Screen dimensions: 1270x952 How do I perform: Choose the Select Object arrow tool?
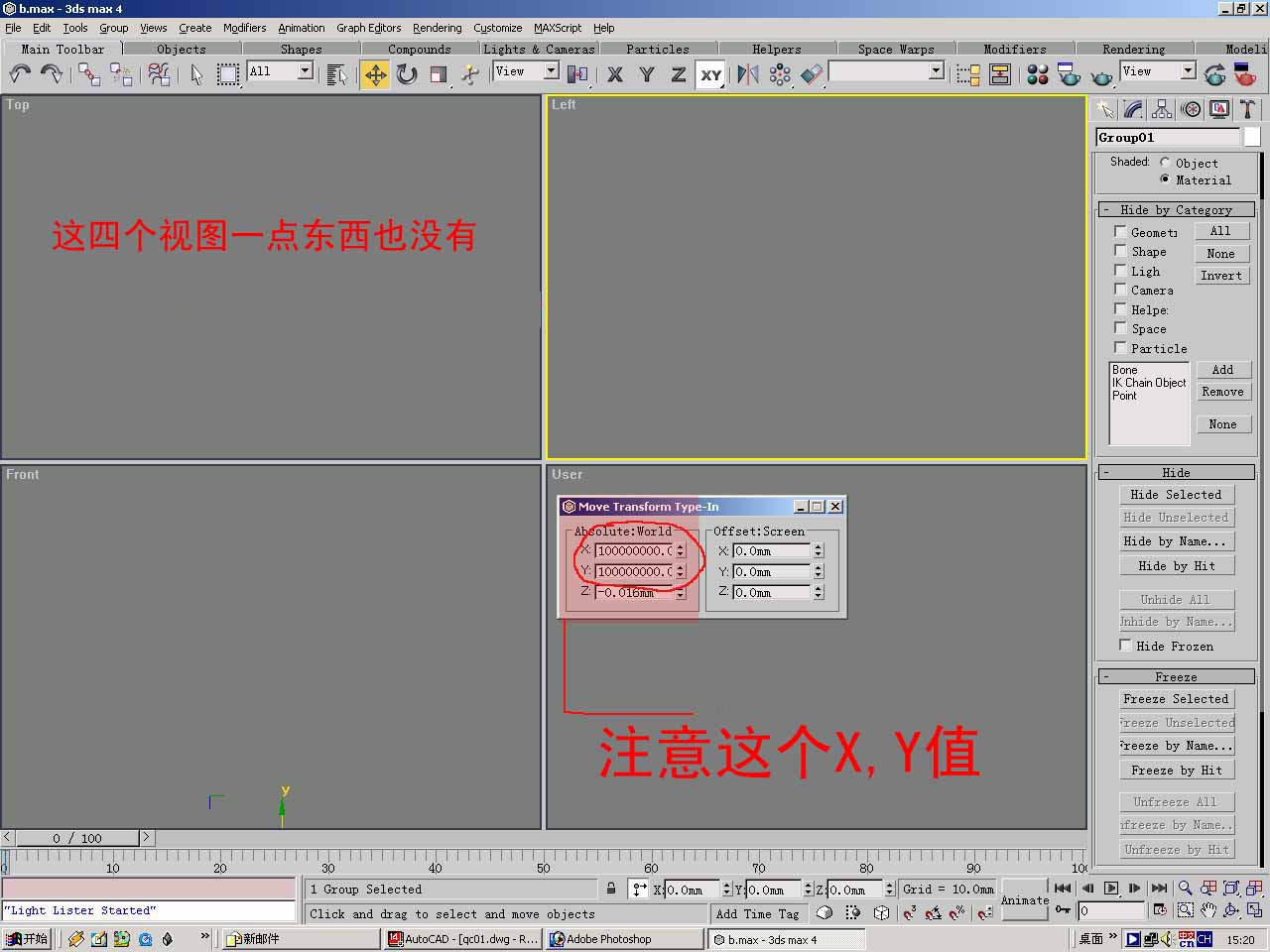point(196,73)
